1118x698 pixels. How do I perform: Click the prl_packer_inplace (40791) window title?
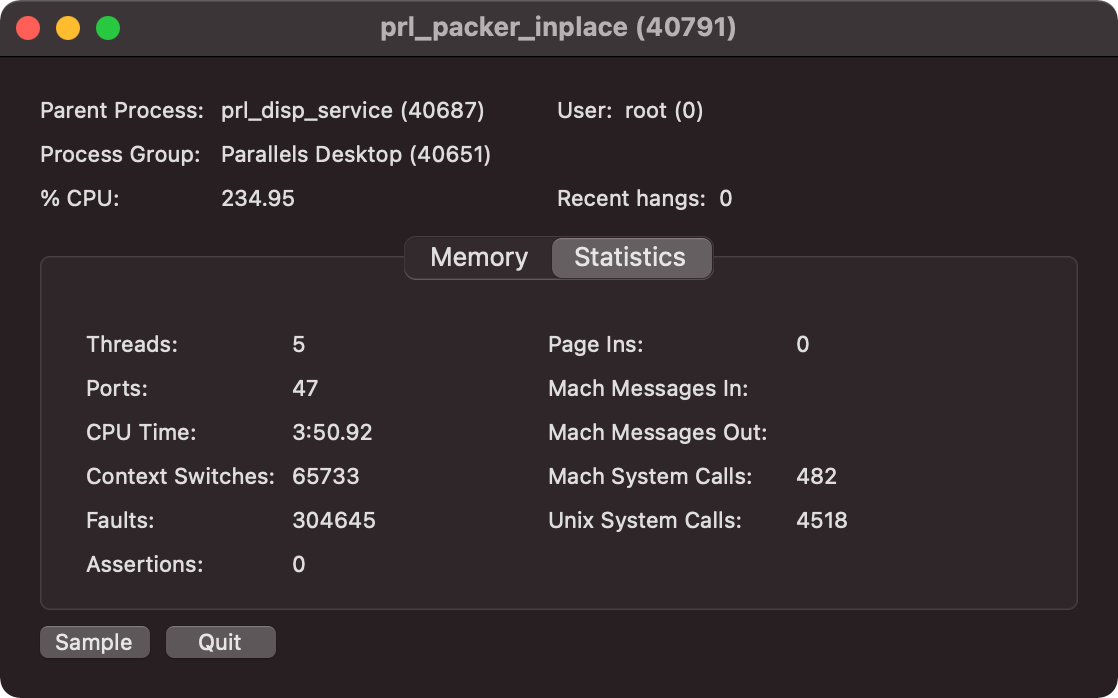tap(558, 28)
